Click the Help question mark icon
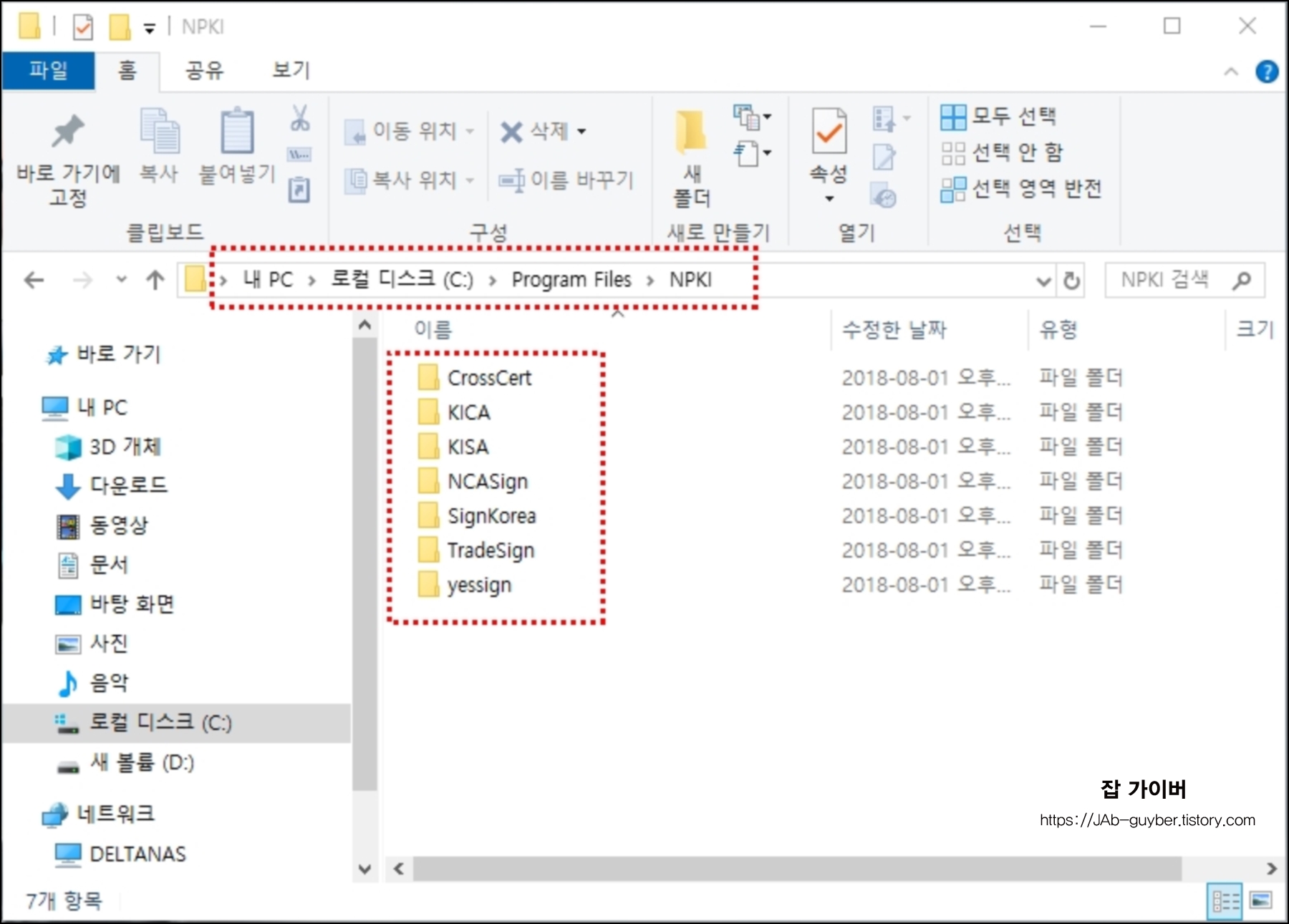This screenshot has width=1289, height=924. 1266,72
